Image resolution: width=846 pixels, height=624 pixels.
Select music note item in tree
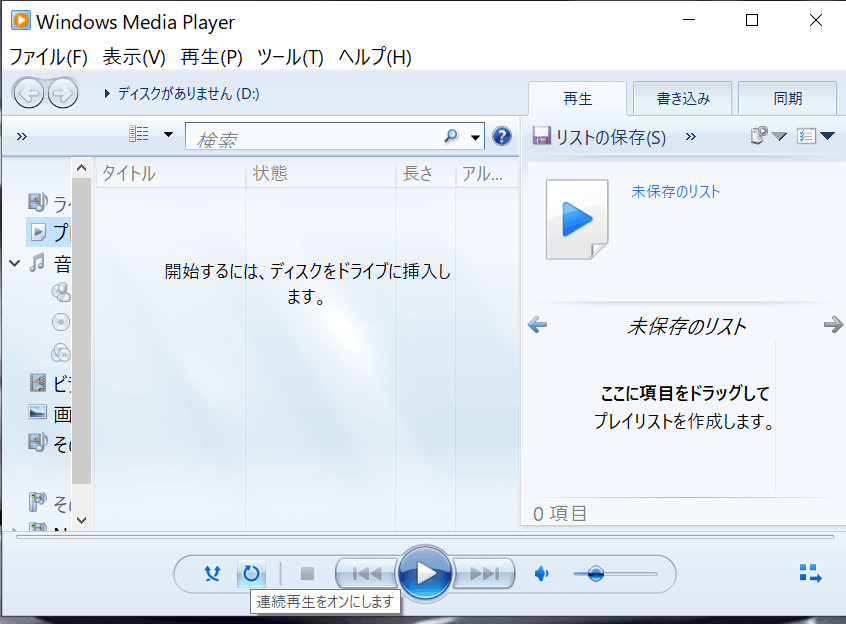pos(50,264)
